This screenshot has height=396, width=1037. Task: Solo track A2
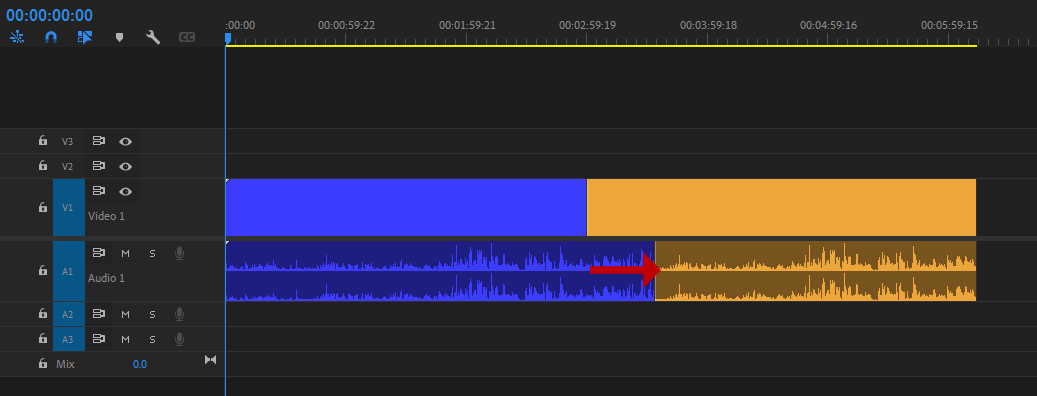click(152, 314)
